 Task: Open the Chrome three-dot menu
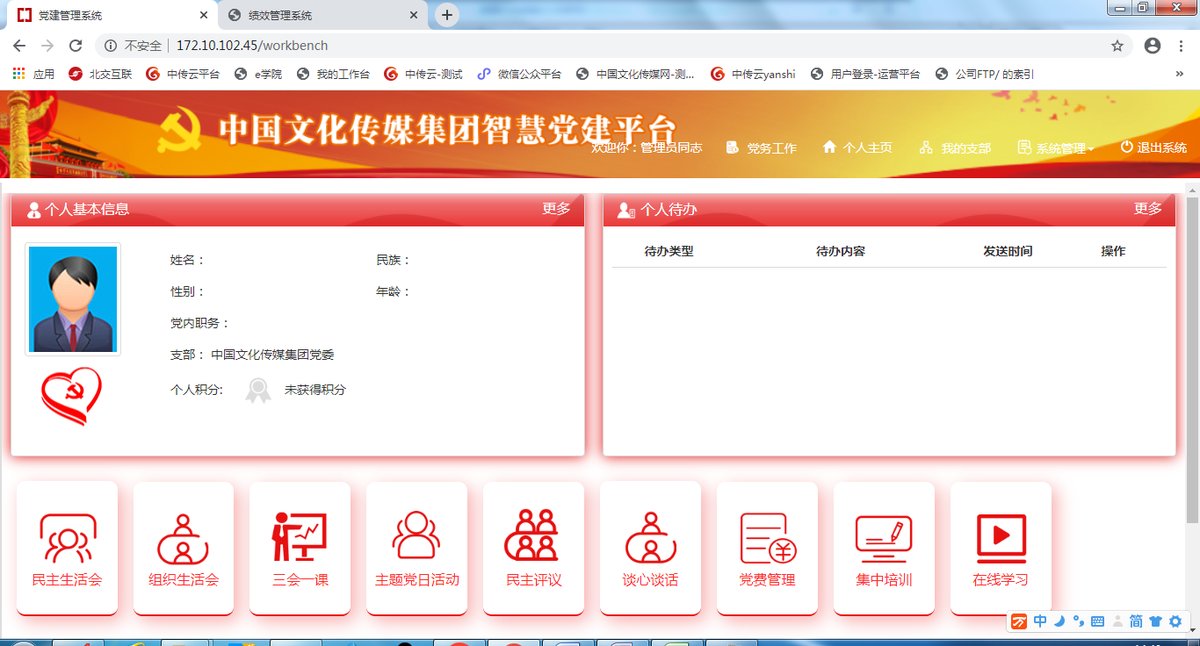click(1181, 46)
